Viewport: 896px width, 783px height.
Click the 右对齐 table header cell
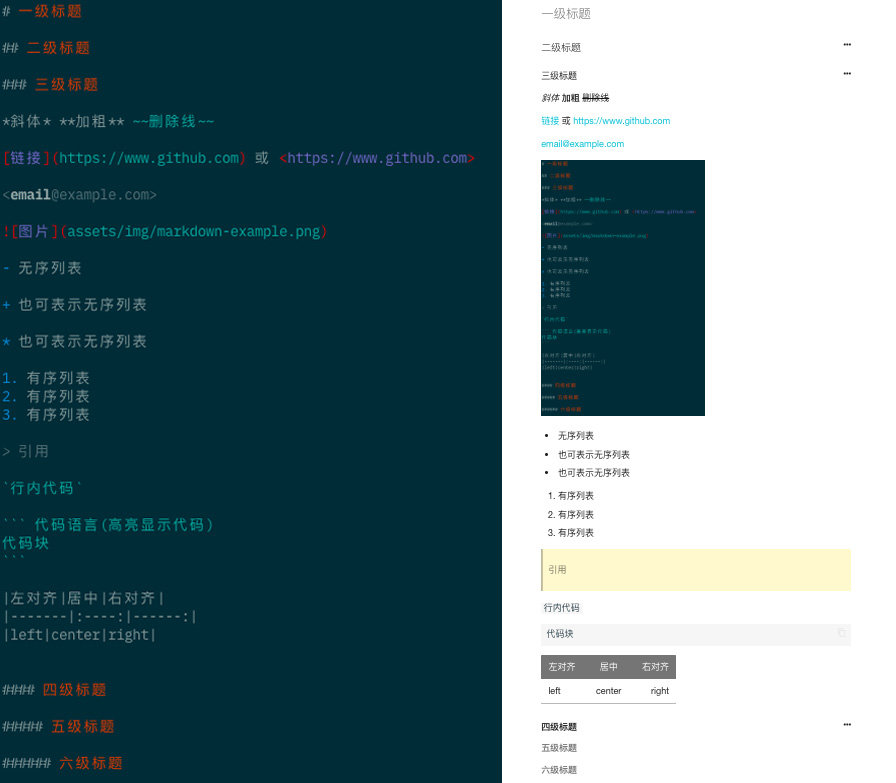pyautogui.click(x=657, y=666)
